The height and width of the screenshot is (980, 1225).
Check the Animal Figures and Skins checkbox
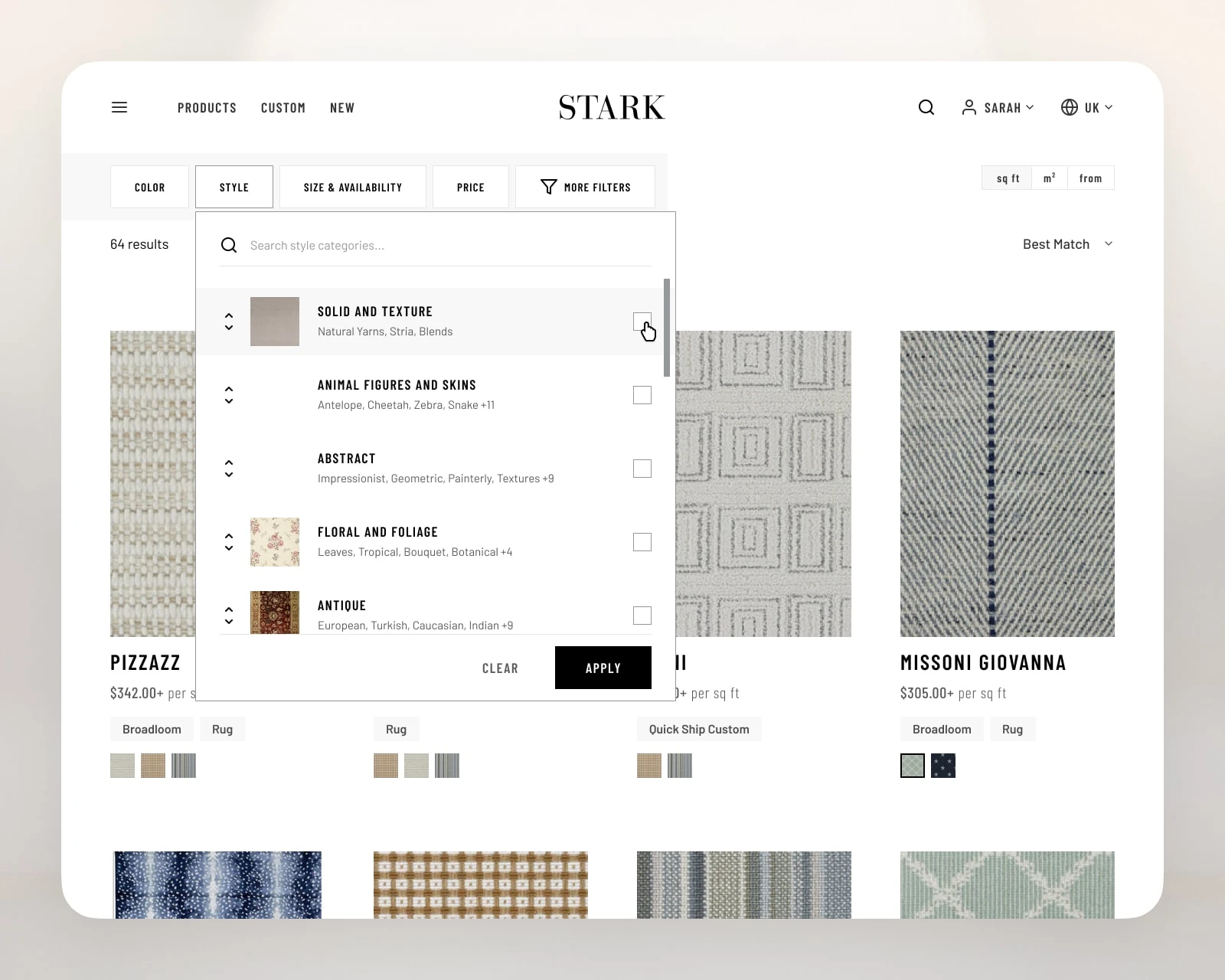(642, 395)
